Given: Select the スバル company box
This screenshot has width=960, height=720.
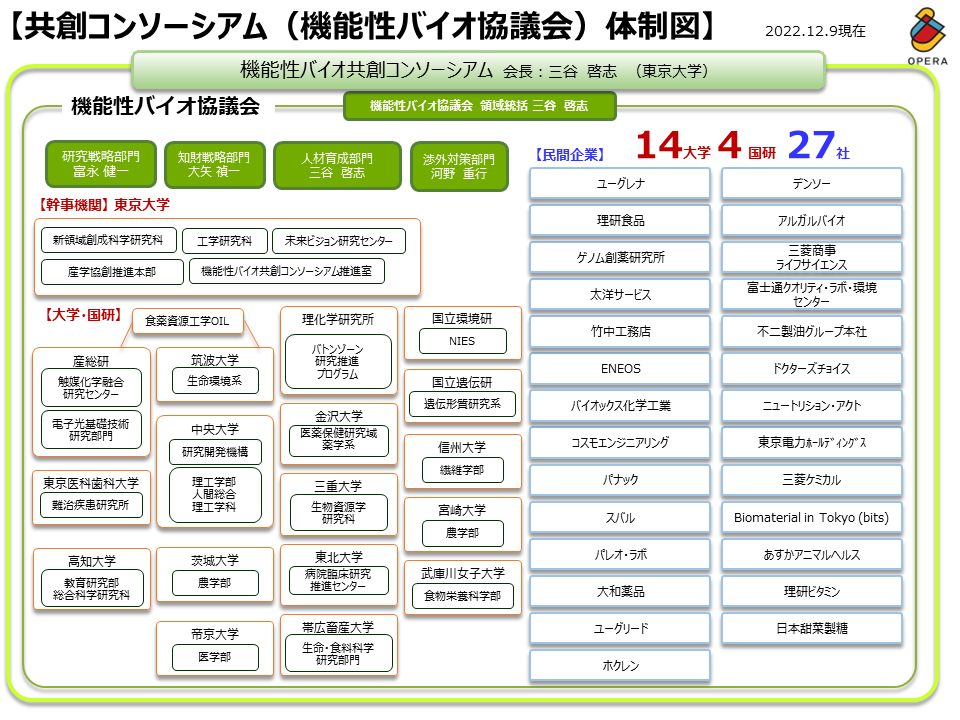Looking at the screenshot, I should [x=620, y=517].
